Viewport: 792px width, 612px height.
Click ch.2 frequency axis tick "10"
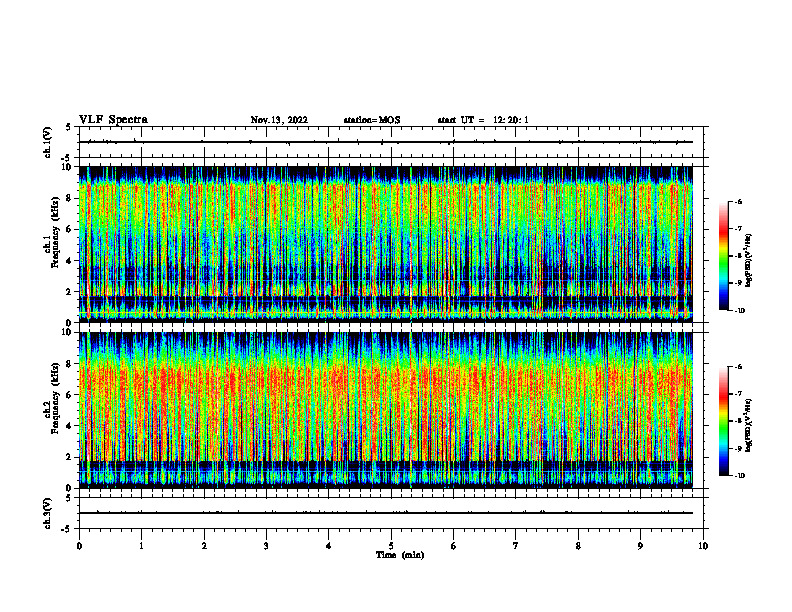[68, 332]
